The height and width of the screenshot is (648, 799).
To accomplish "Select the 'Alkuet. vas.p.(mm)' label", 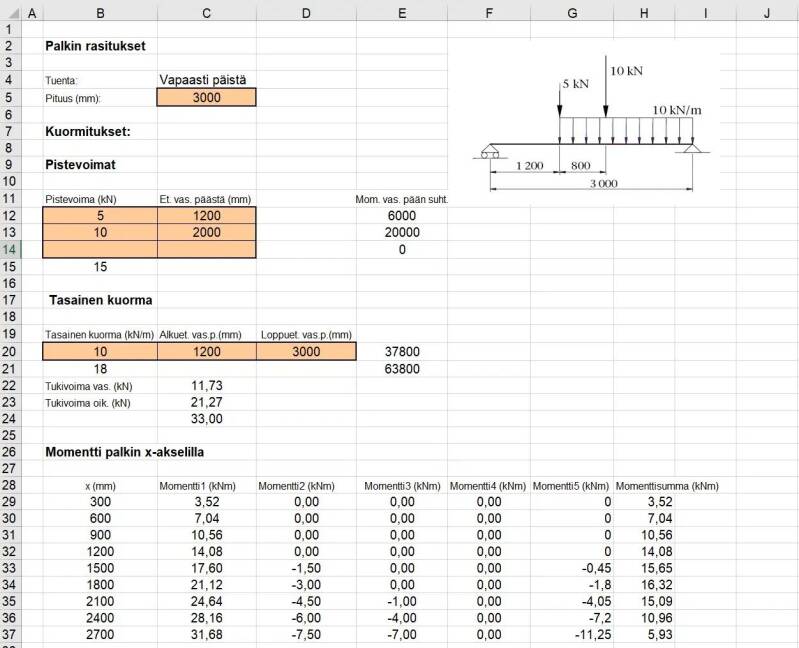I will 200,335.
